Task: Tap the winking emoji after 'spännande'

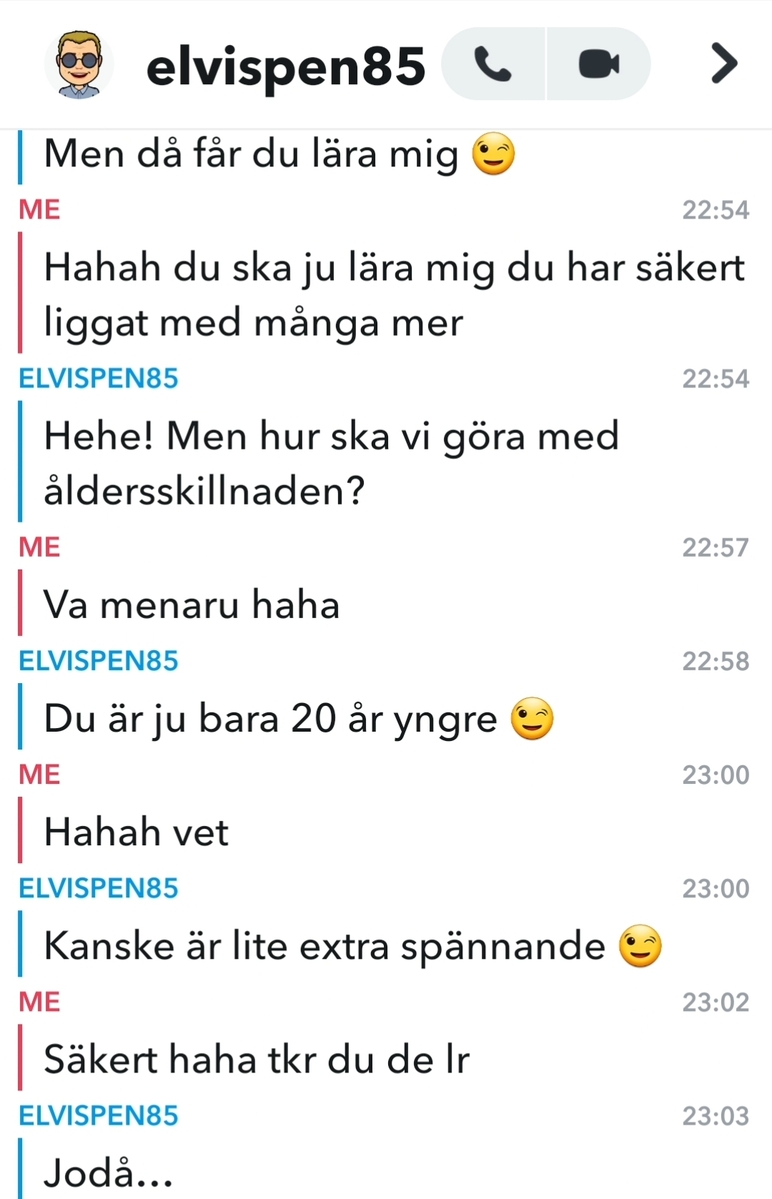Action: (640, 946)
